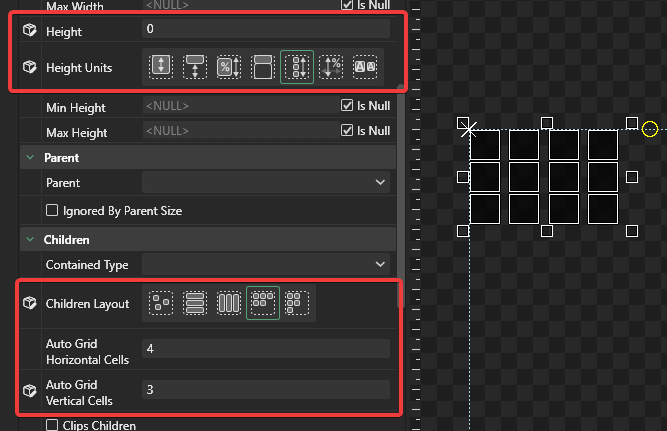The width and height of the screenshot is (667, 431).
Task: Set children layout to Top to Bottom Stack
Action: (x=195, y=302)
